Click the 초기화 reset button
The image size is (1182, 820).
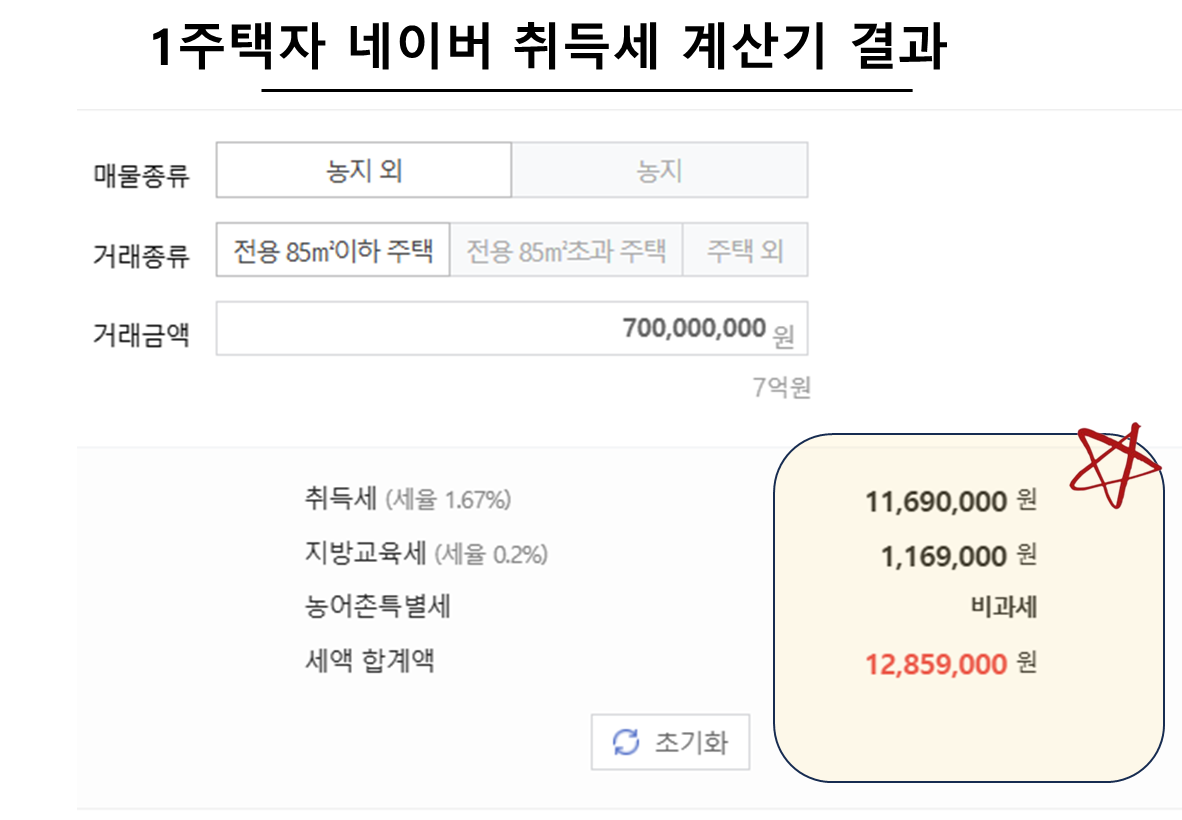670,742
